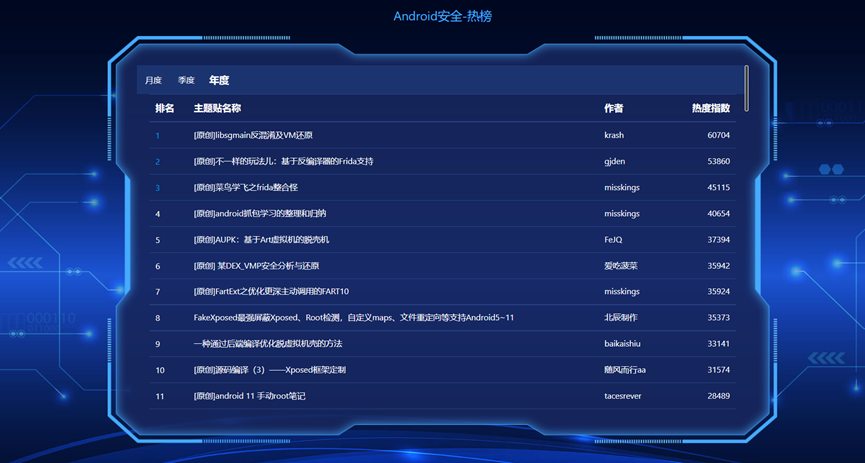The image size is (865, 463).
Task: Open post libsgmain反混淆及VM还原
Action: click(x=253, y=135)
